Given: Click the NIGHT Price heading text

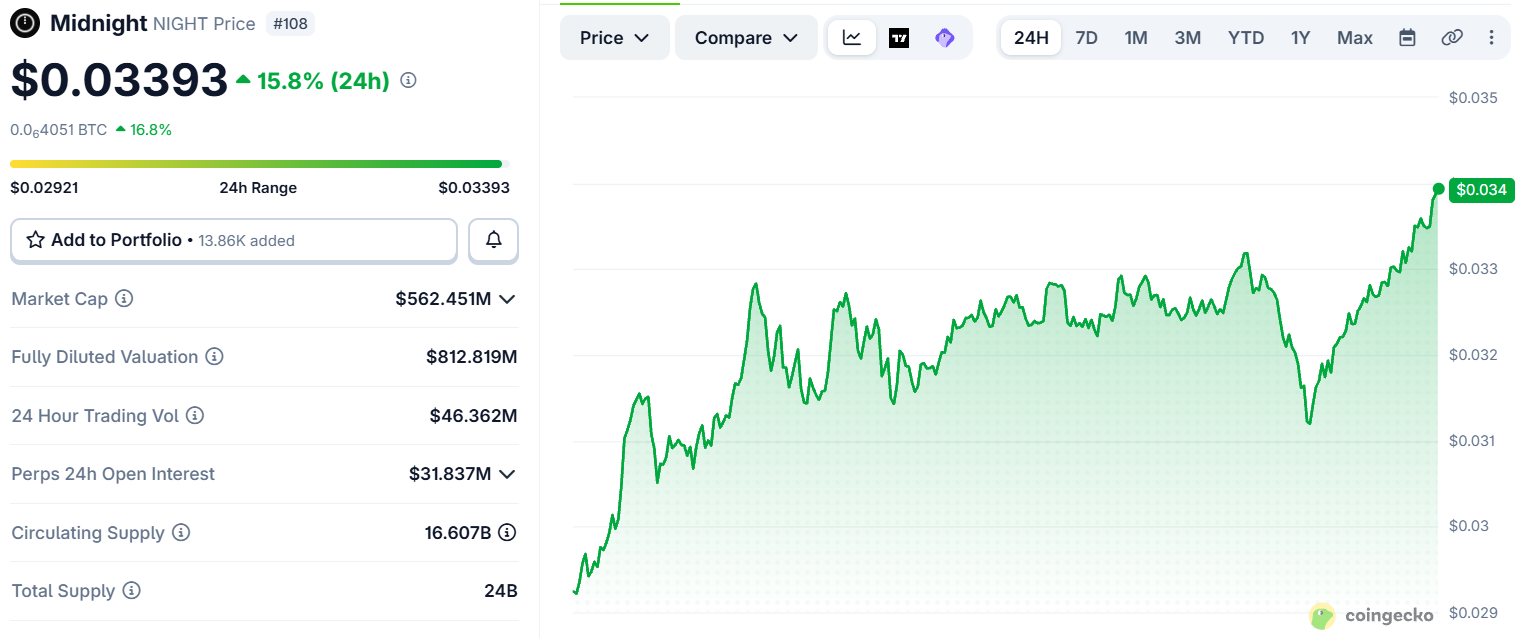Looking at the screenshot, I should coord(205,23).
